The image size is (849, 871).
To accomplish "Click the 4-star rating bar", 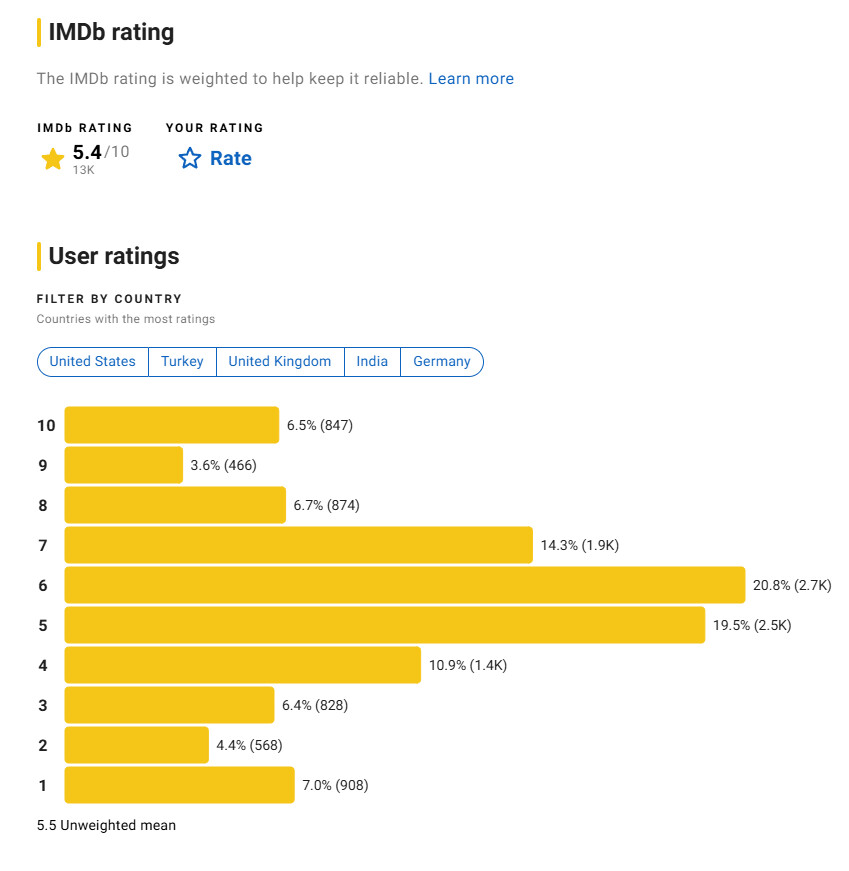I will [x=242, y=665].
